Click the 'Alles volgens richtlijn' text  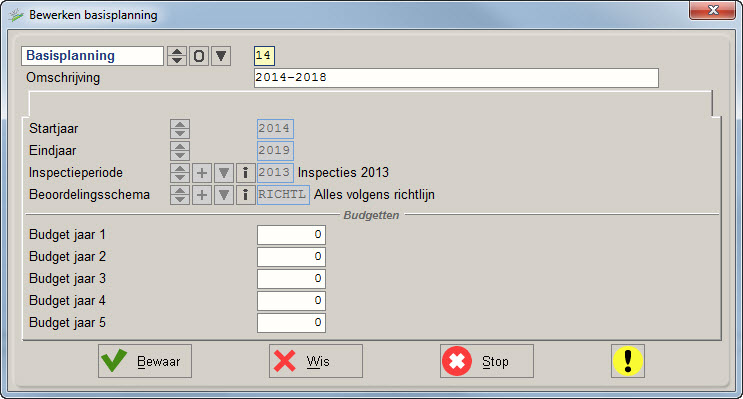tap(374, 195)
